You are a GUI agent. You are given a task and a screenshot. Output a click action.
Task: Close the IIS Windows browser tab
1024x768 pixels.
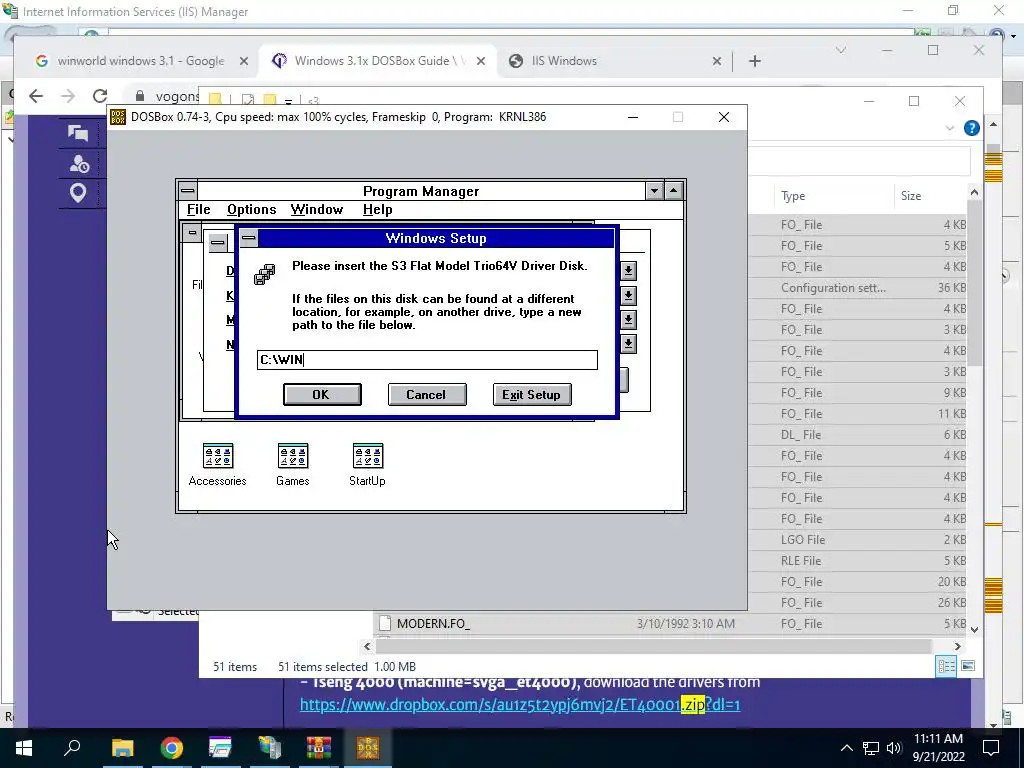(x=716, y=61)
